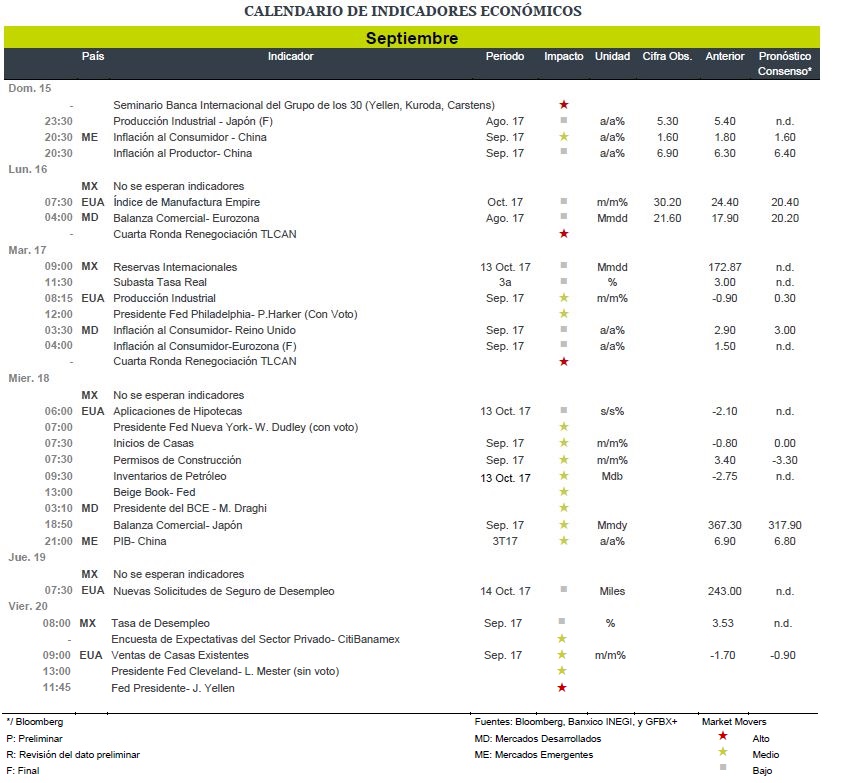Click 'Fuentes: Bloomberg, Banxico INEGI, y GFBX+' note
Screen dimensions: 849x783
point(576,721)
